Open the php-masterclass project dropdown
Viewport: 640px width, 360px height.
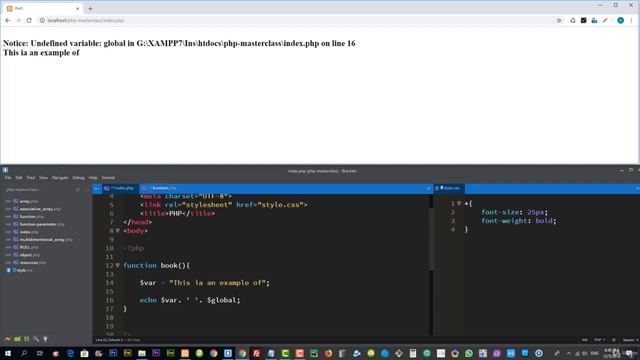(x=22, y=190)
